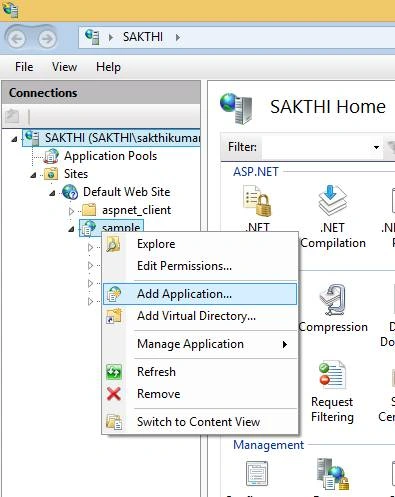Viewport: 395px width, 497px height.
Task: Open the File menu
Action: point(24,67)
